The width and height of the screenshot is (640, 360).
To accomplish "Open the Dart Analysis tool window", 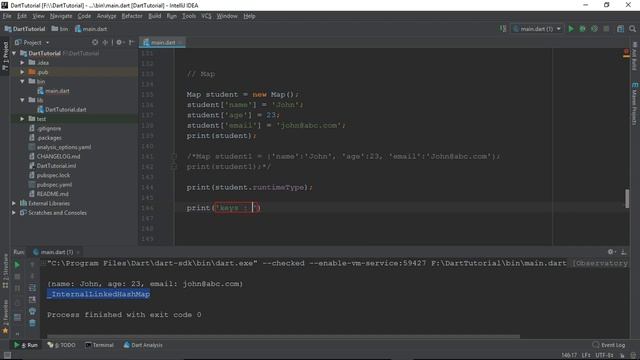I will pyautogui.click(x=143, y=345).
